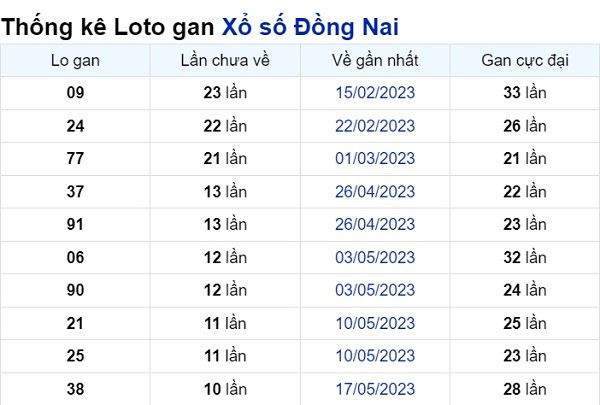Screen dimensions: 600x405
Task: Select loto number 77 cell
Action: [75, 158]
